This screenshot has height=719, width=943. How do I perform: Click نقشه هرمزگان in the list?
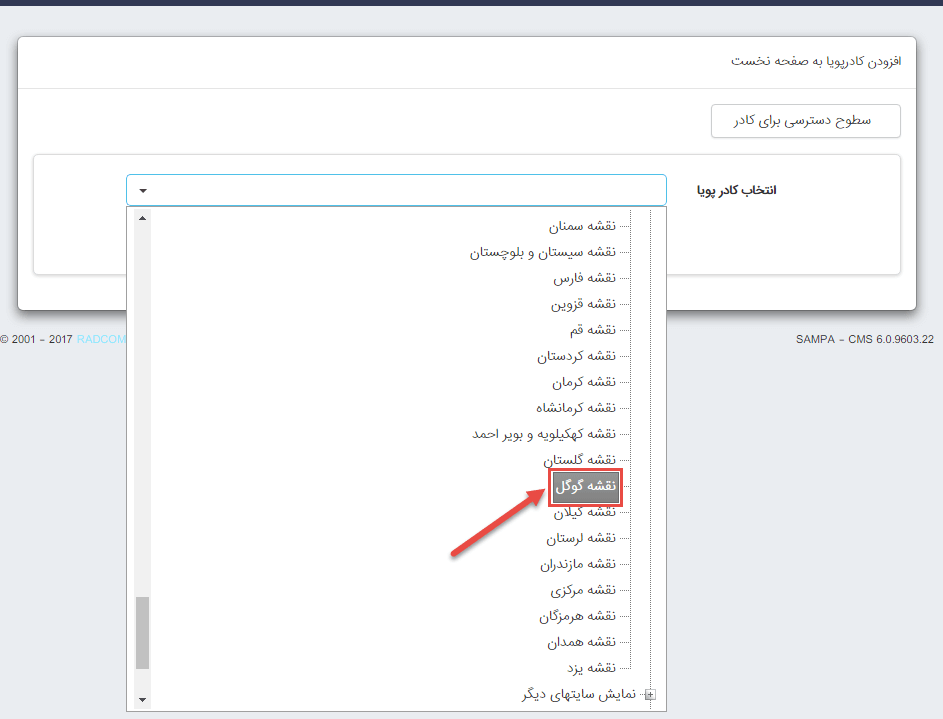578,616
